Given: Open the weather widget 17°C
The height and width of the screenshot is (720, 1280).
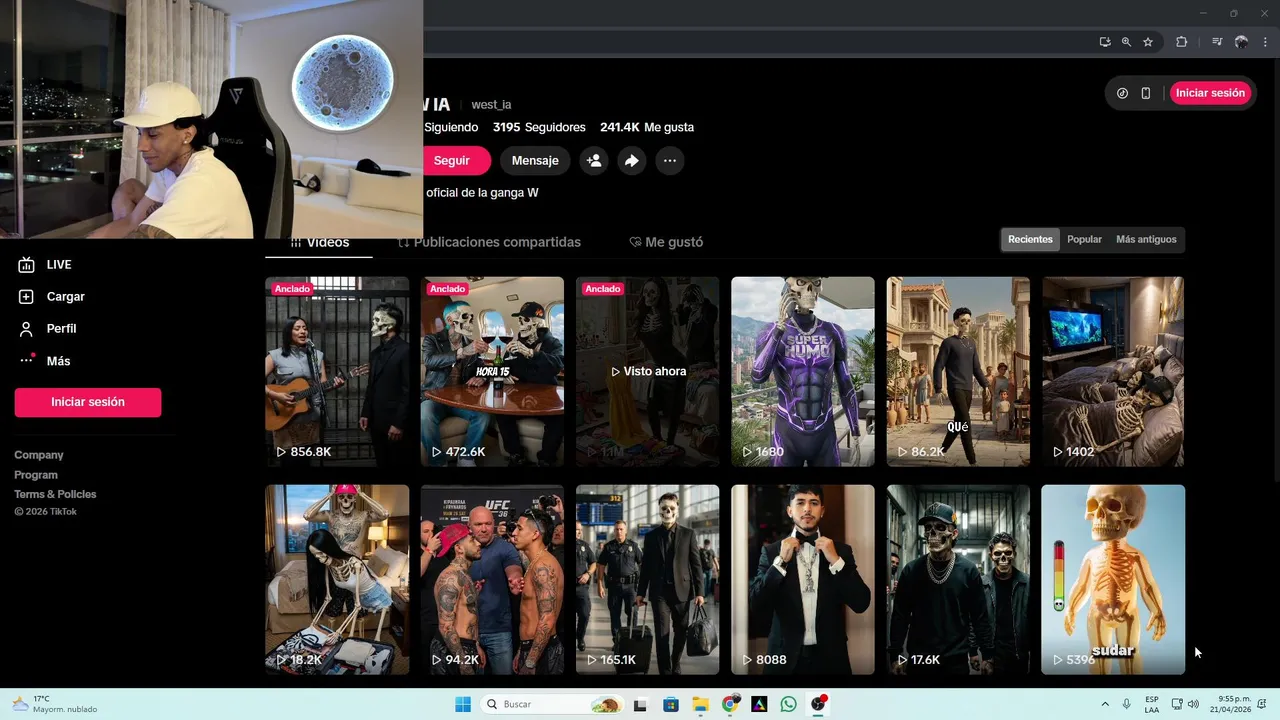Looking at the screenshot, I should (x=55, y=704).
